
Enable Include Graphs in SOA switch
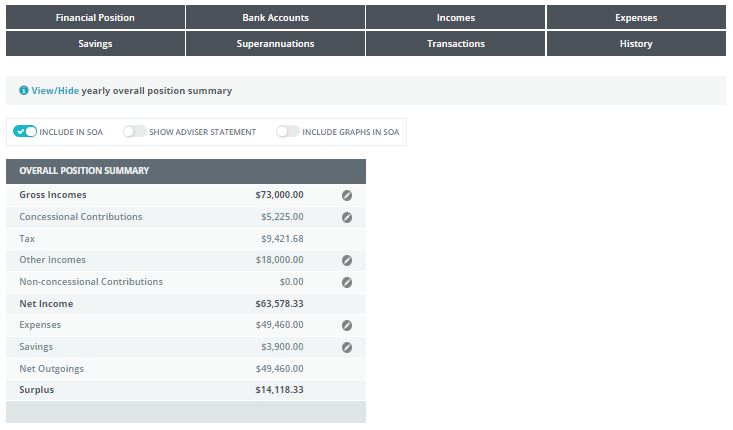[x=287, y=131]
